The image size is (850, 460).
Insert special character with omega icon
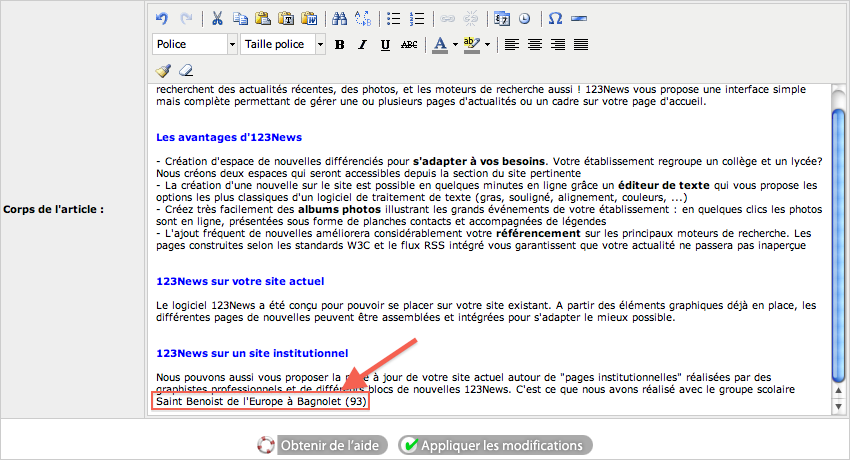(x=556, y=18)
